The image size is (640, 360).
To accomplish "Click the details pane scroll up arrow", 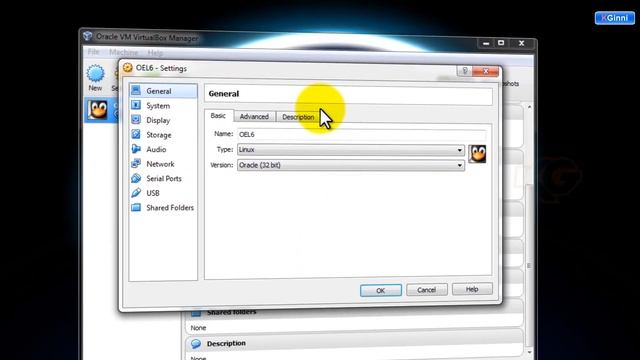I will [x=529, y=107].
